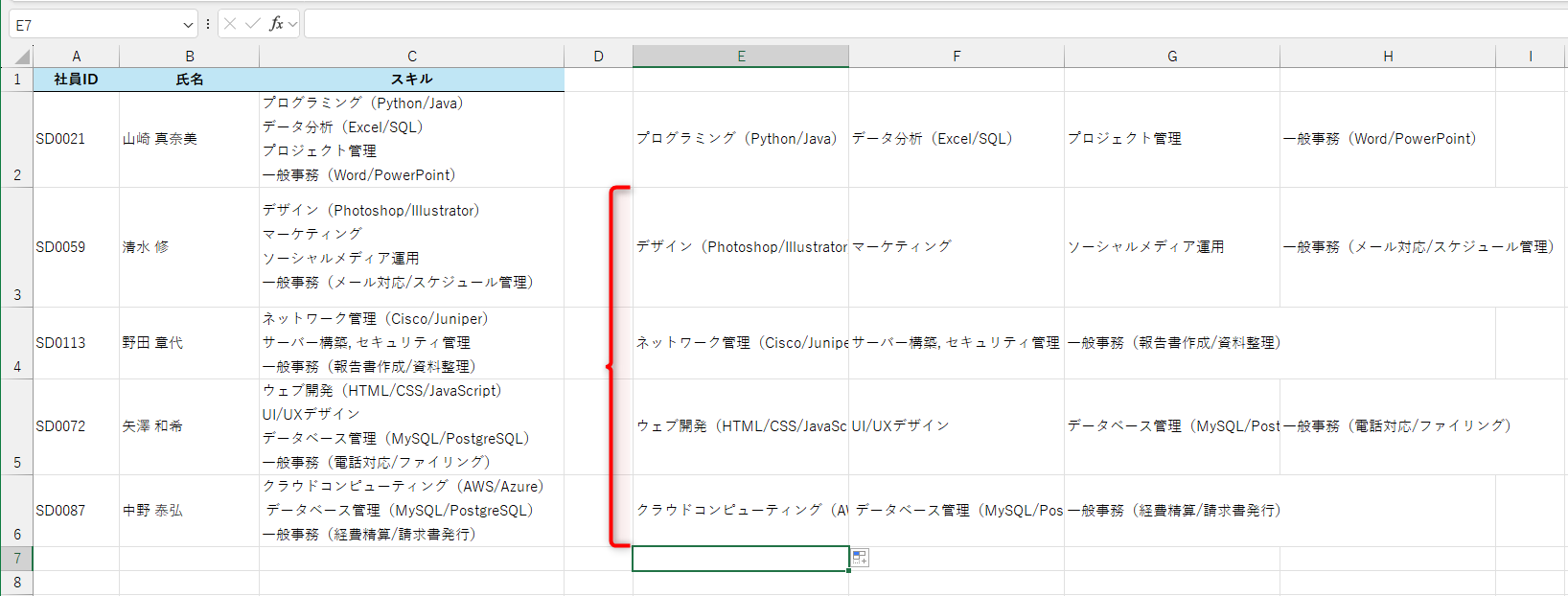Click cell H2 一般事務（Word/PowerPoint）
1568x596 pixels.
pyautogui.click(x=1388, y=139)
